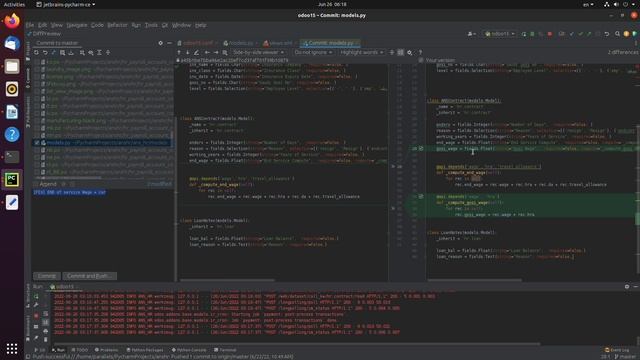Open the Terminal tool window tab
Screen dimensions: 640x360
coord(225,350)
